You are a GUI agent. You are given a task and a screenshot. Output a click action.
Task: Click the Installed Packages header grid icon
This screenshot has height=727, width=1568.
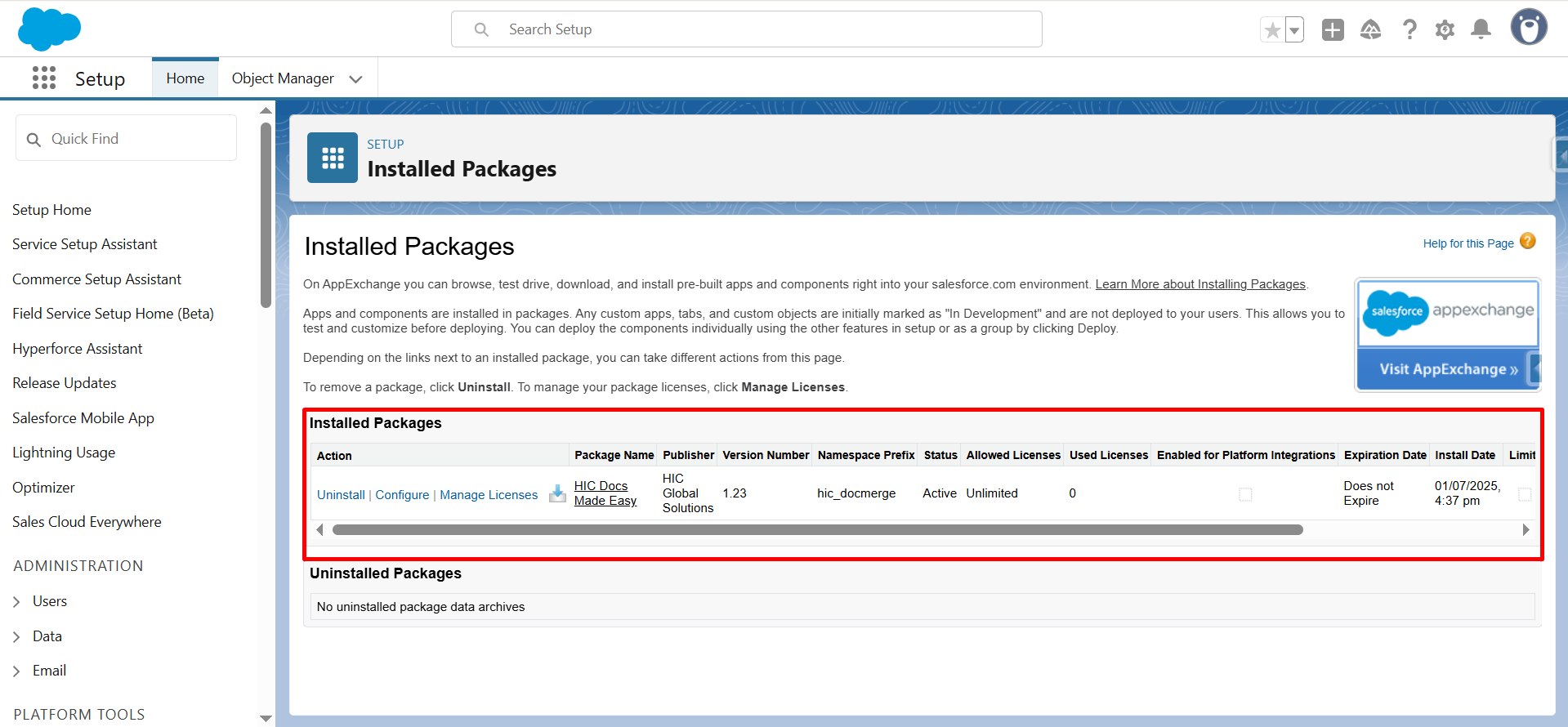pos(333,158)
